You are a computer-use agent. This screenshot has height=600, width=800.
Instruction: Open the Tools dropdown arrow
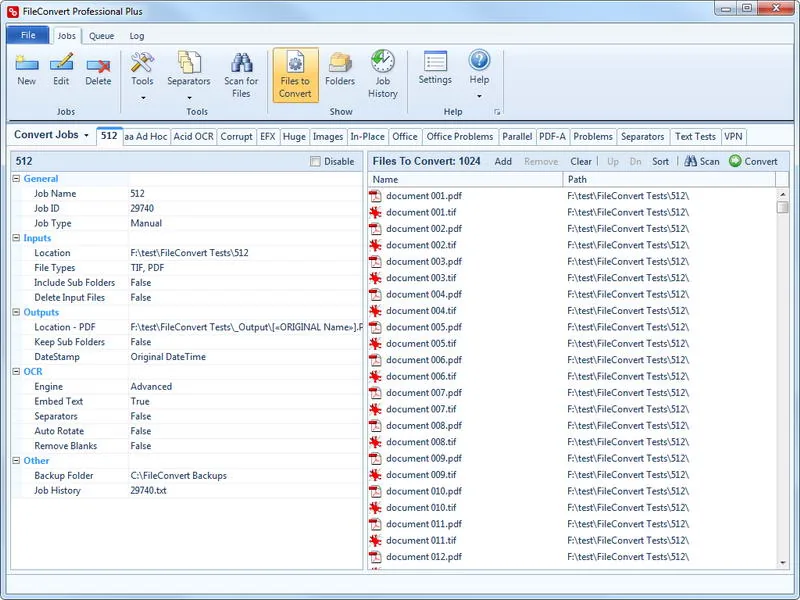click(x=143, y=97)
